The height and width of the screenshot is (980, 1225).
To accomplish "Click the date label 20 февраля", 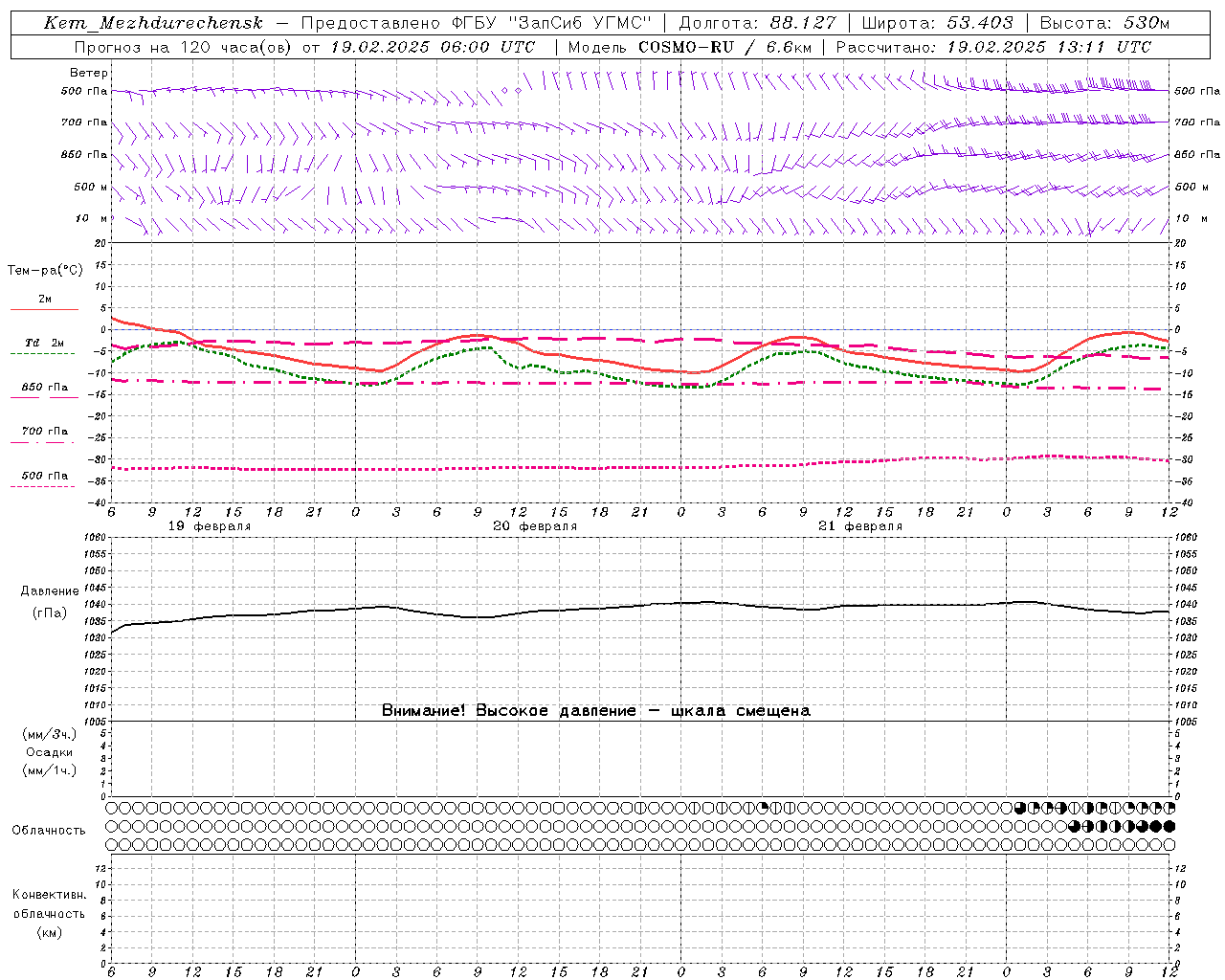I will (x=535, y=526).
